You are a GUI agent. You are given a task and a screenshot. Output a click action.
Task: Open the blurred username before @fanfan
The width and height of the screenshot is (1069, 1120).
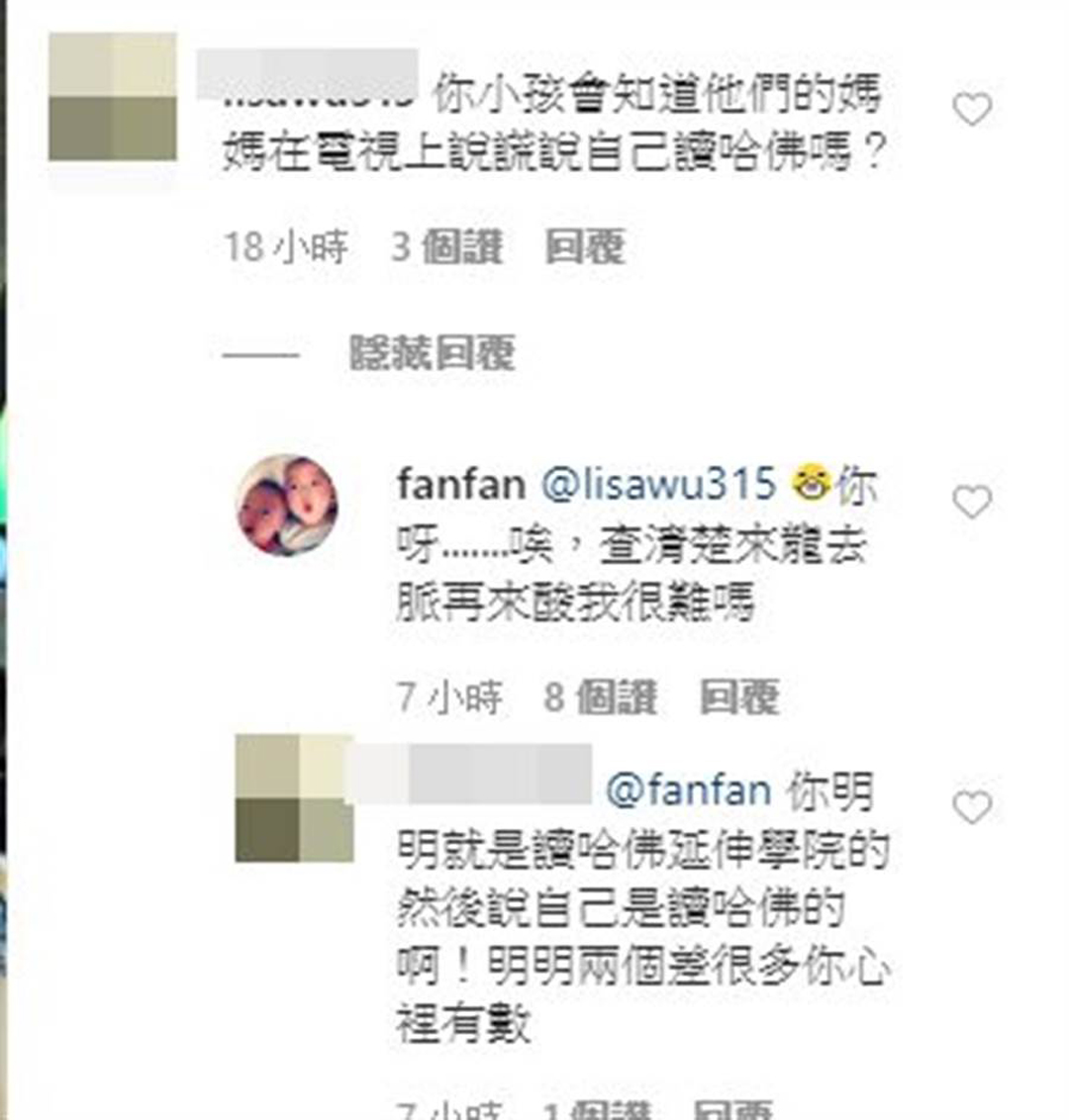pos(468,774)
